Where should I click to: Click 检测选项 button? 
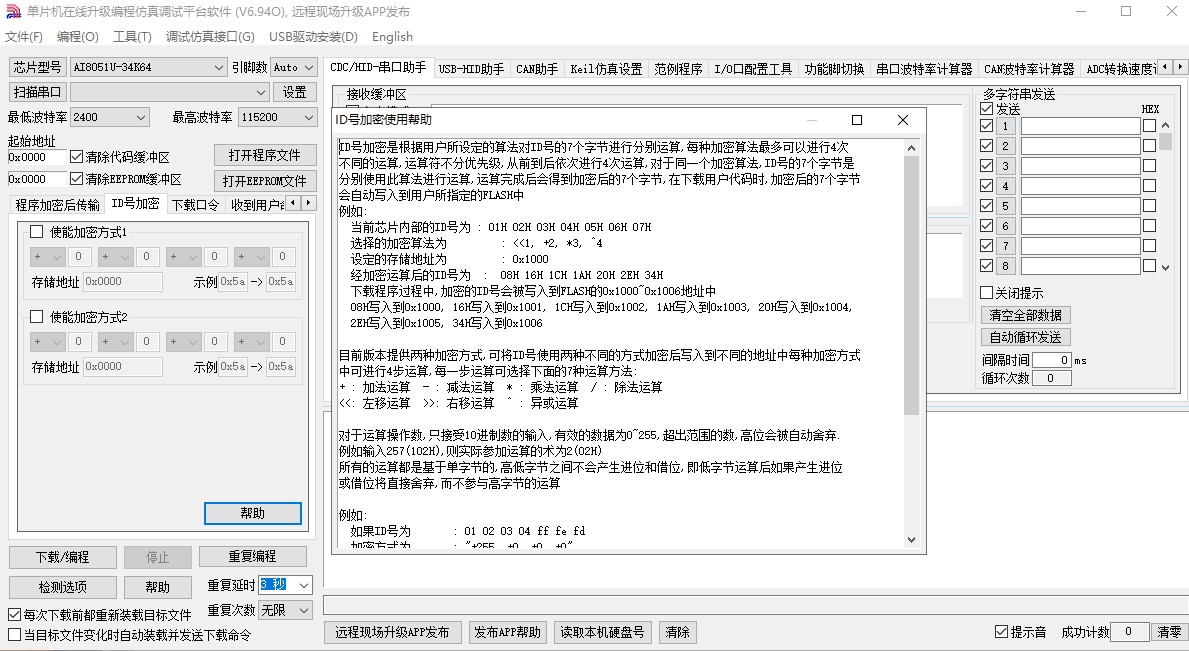[63, 587]
